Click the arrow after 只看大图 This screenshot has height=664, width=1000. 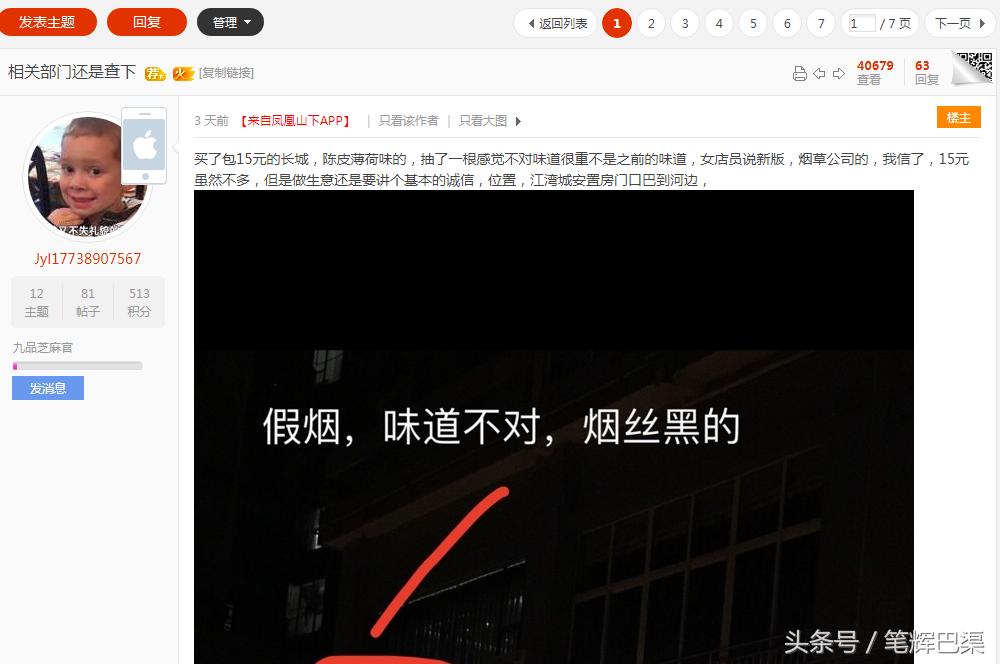(518, 120)
